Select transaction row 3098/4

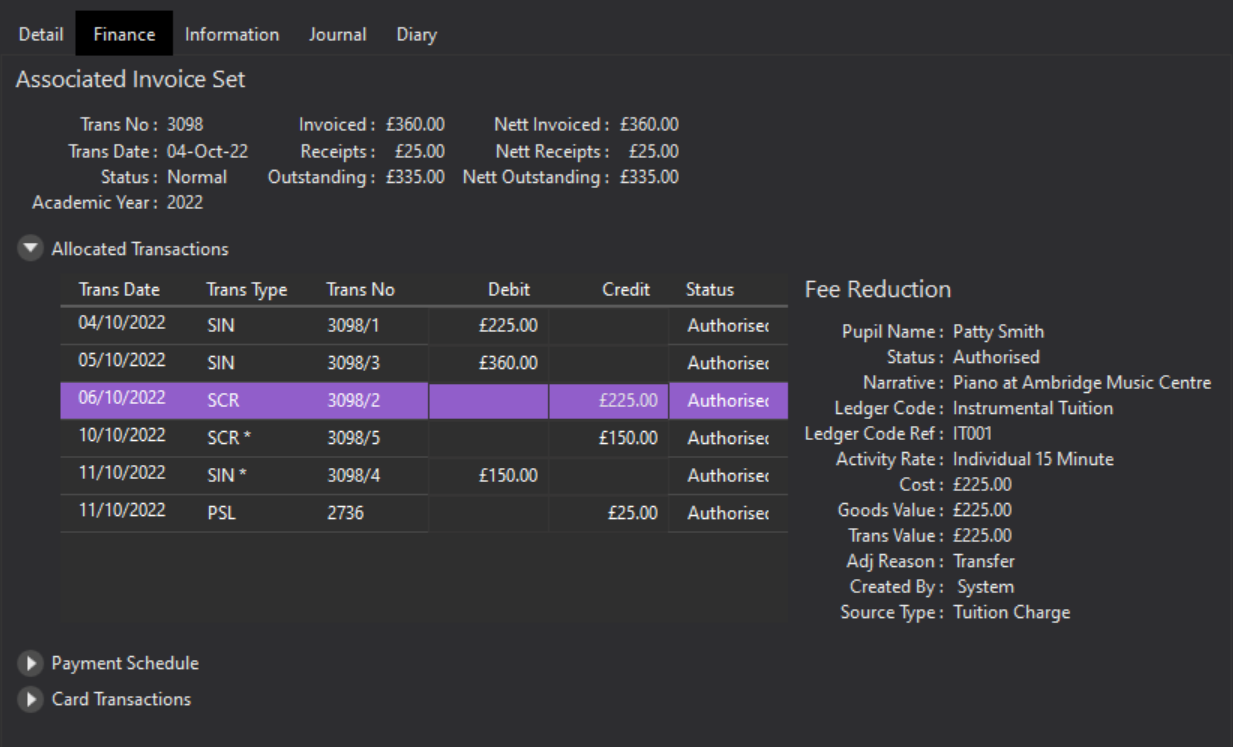pos(424,476)
